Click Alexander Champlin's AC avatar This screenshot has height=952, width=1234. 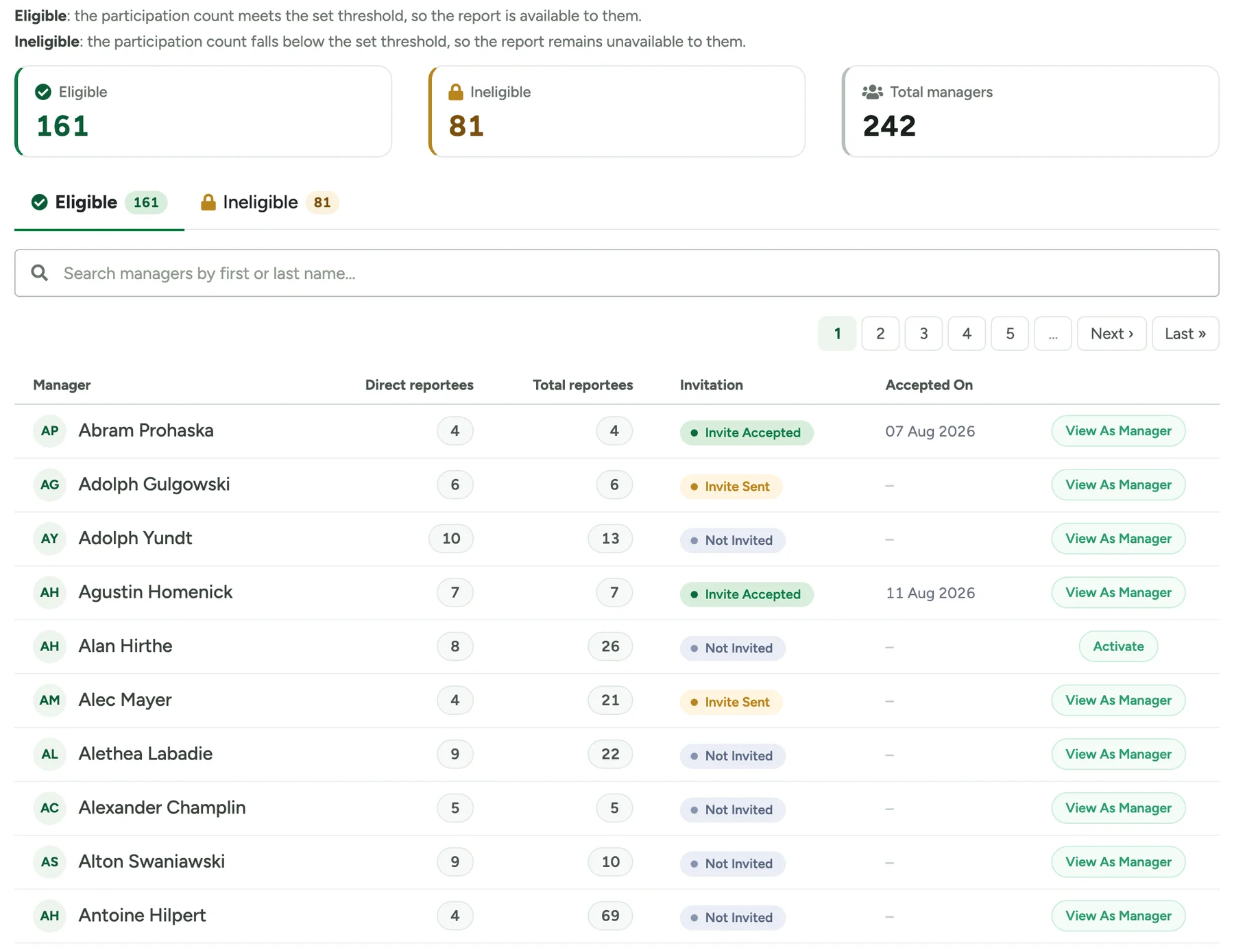click(x=49, y=808)
